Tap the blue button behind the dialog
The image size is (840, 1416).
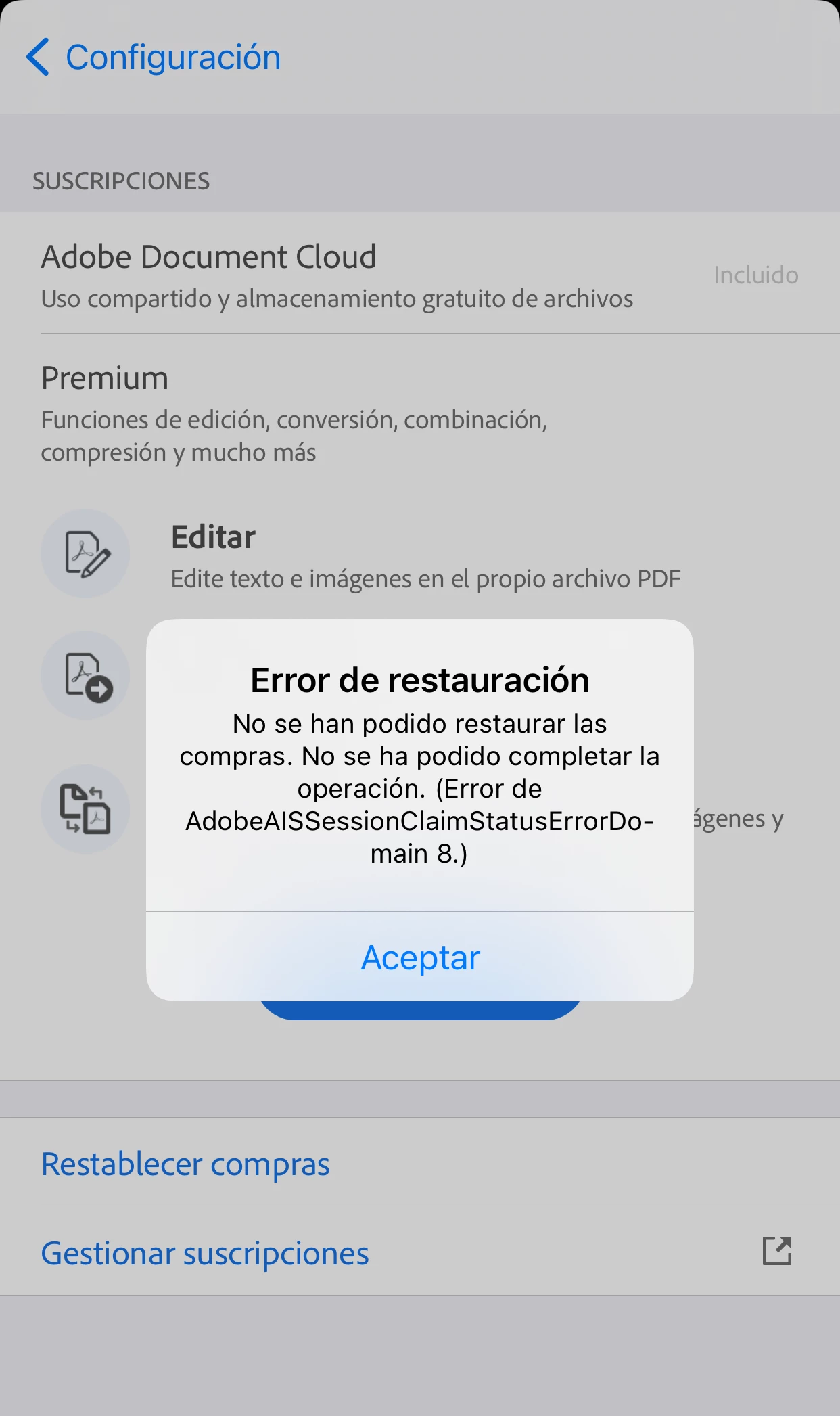click(x=420, y=1010)
